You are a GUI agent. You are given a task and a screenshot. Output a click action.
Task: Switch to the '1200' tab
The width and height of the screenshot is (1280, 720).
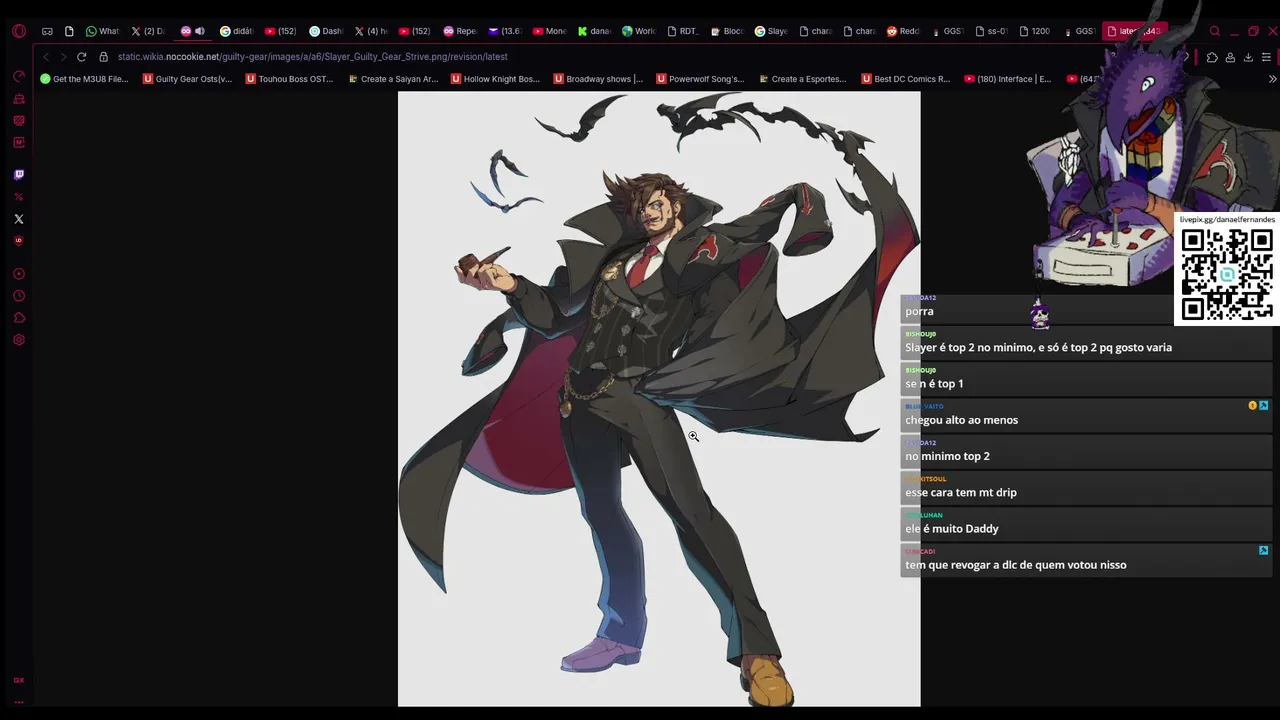1035,31
